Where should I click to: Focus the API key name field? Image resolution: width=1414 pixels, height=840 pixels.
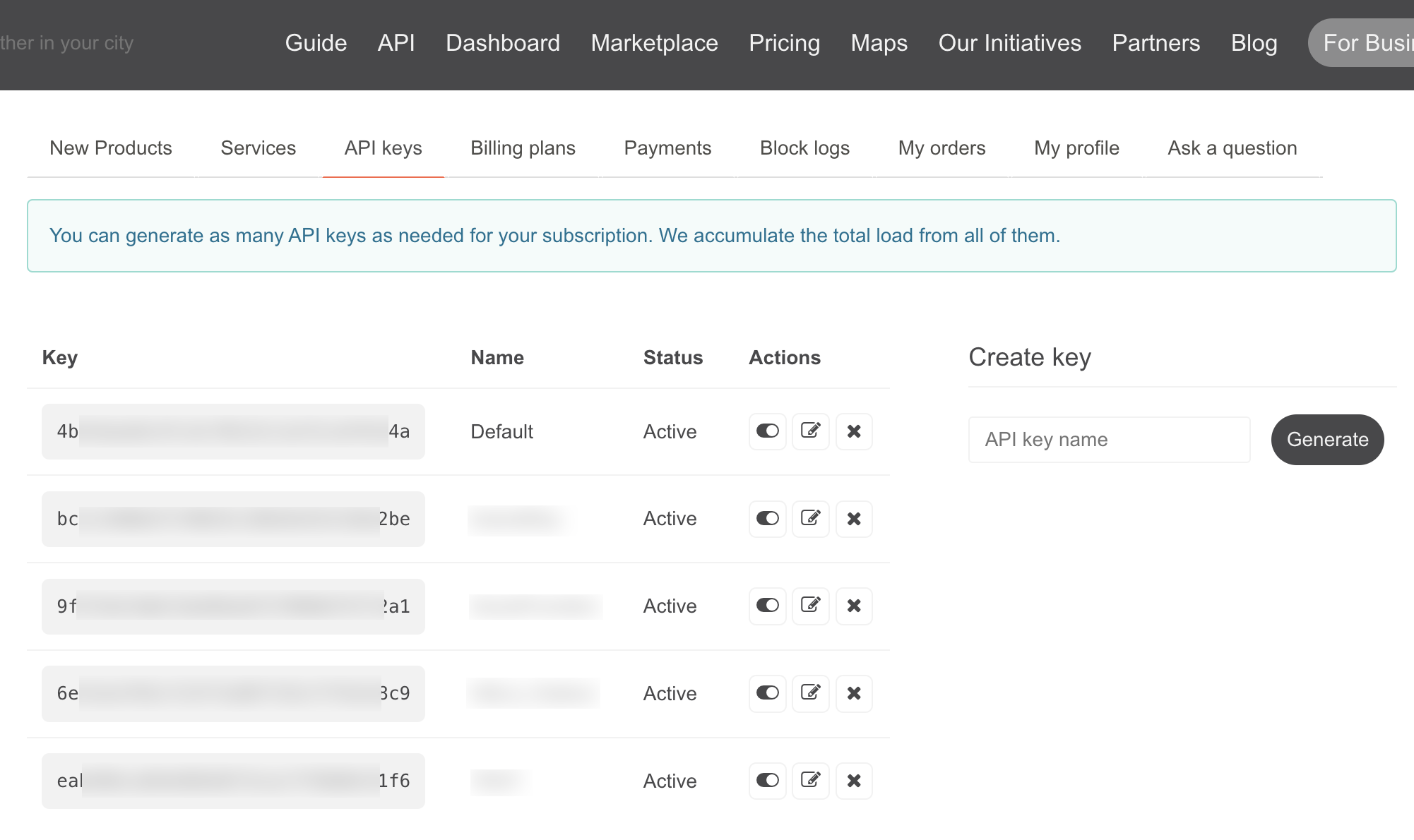tap(1109, 440)
